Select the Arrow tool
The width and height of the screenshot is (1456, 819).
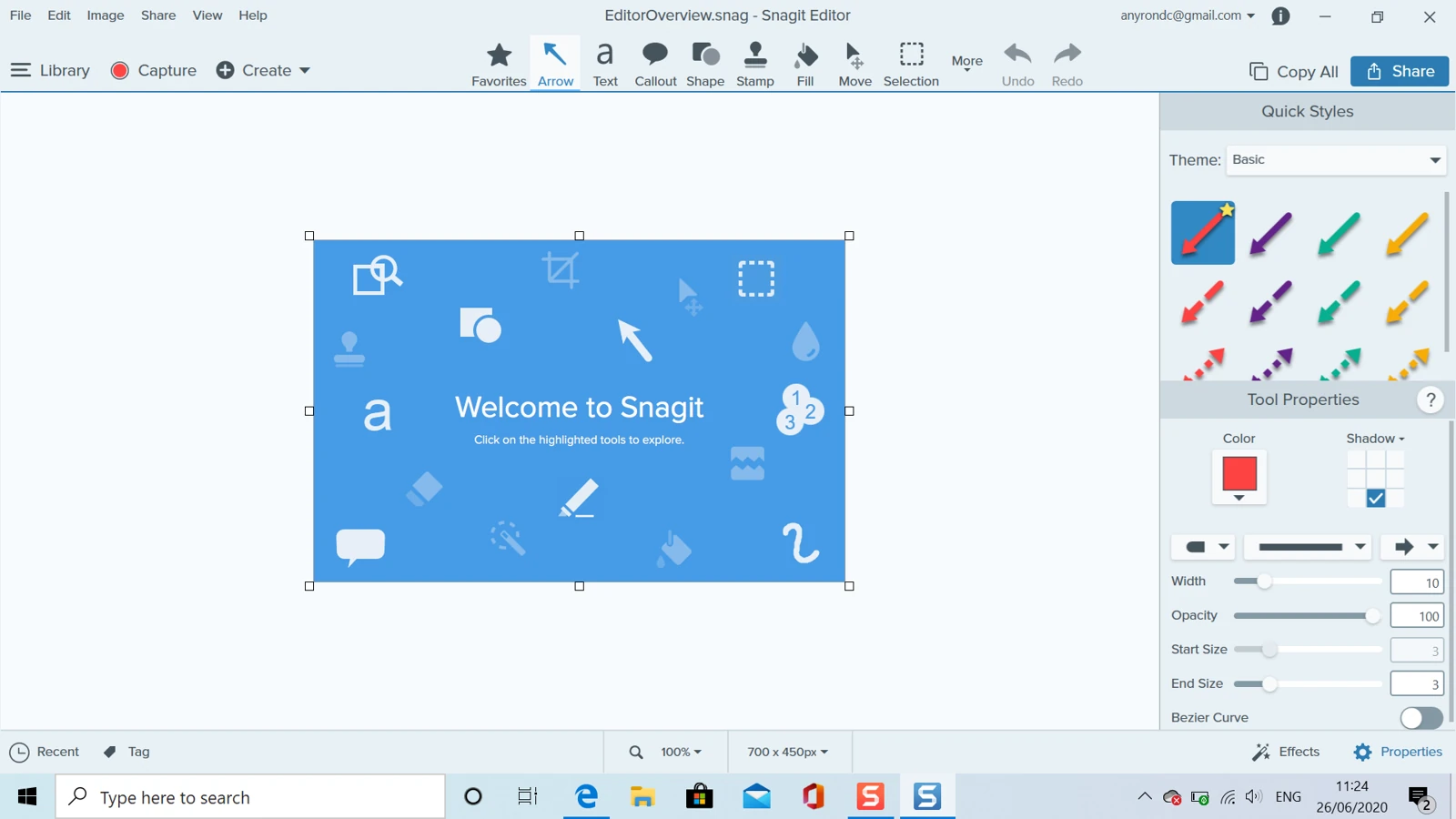point(555,65)
